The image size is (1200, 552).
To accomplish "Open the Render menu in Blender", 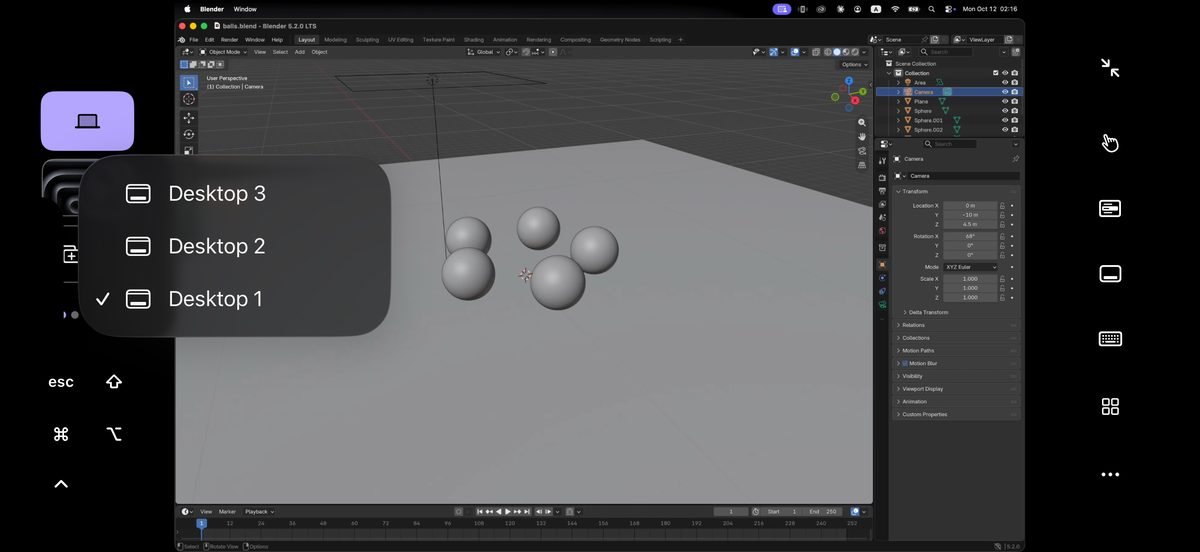I will point(230,40).
